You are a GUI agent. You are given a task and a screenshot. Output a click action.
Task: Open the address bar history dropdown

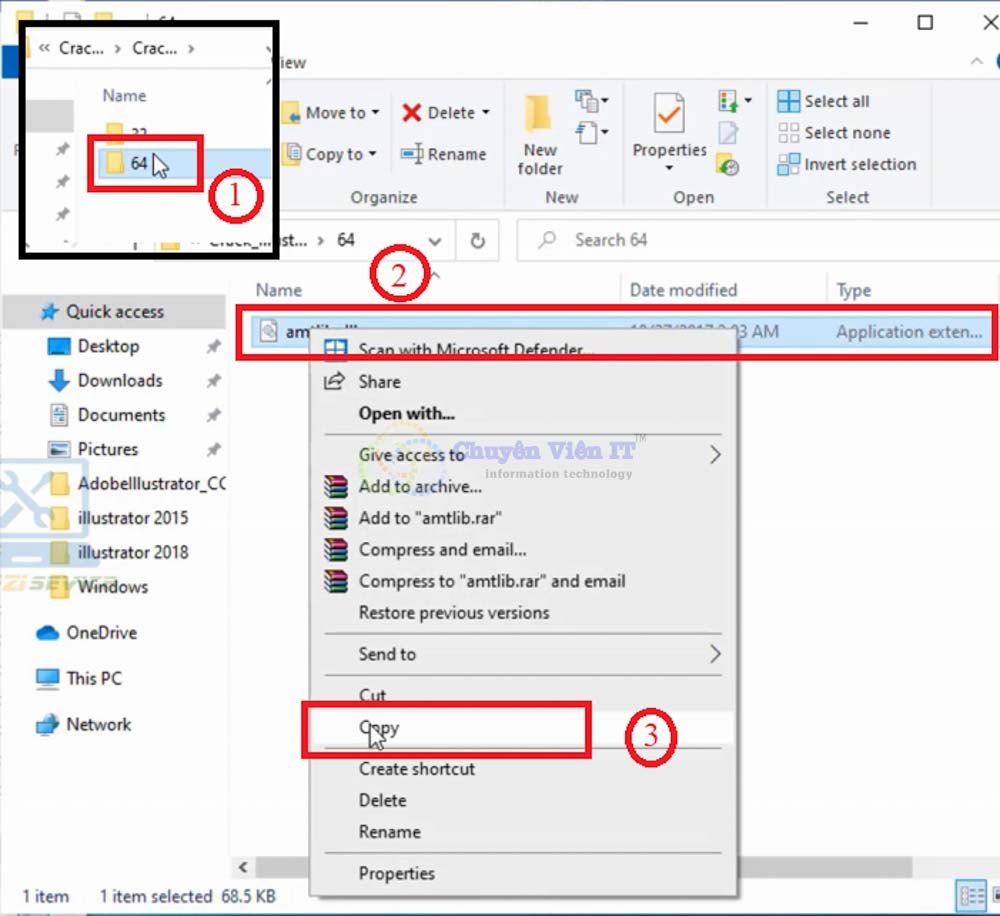point(435,241)
